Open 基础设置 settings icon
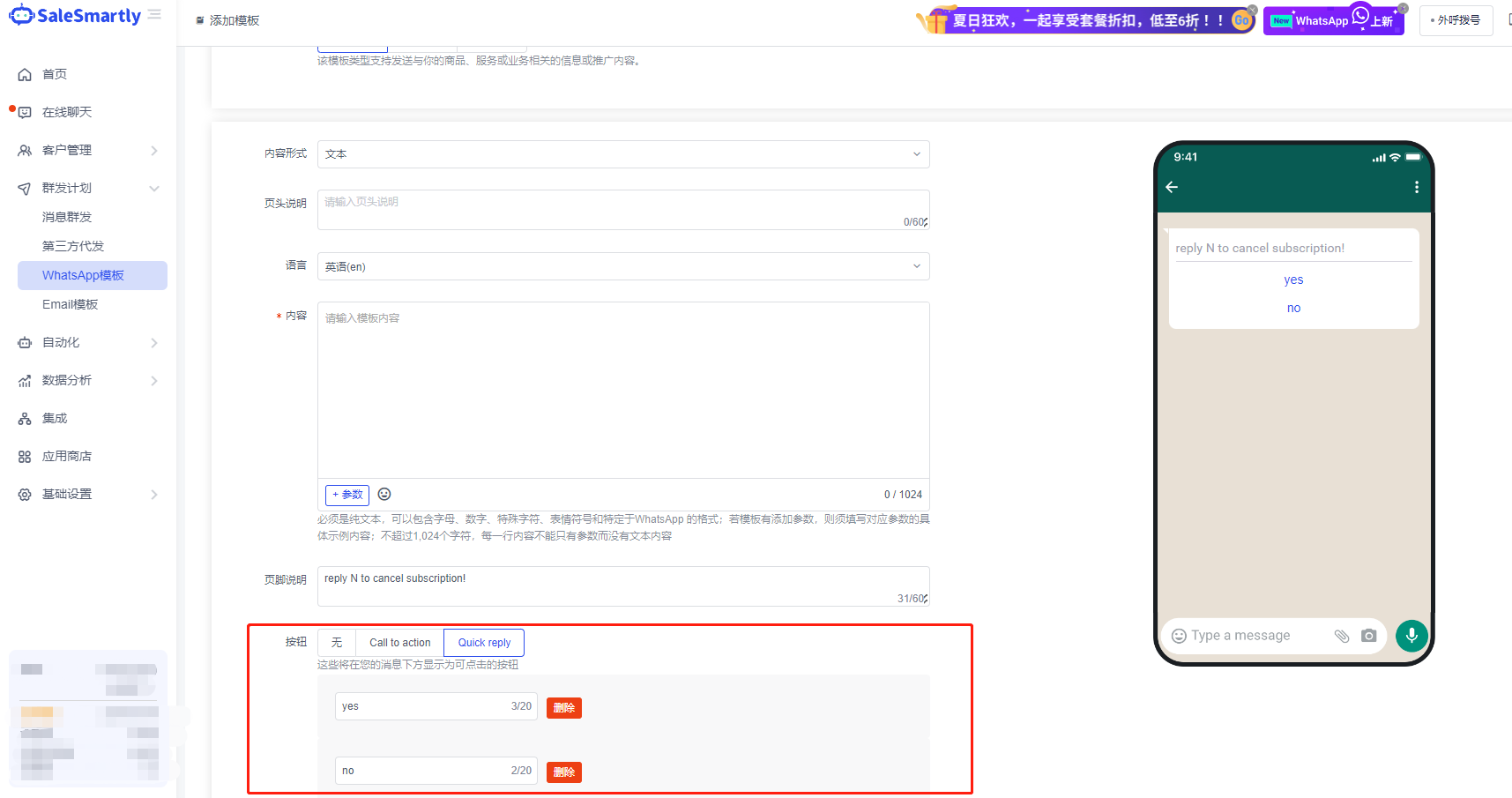The image size is (1512, 798). [25, 494]
